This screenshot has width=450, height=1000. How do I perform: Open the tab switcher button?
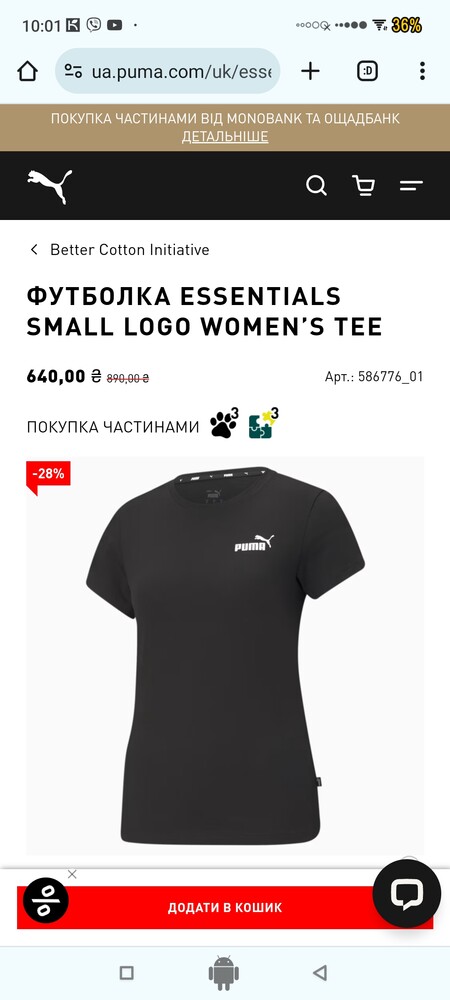click(x=367, y=71)
